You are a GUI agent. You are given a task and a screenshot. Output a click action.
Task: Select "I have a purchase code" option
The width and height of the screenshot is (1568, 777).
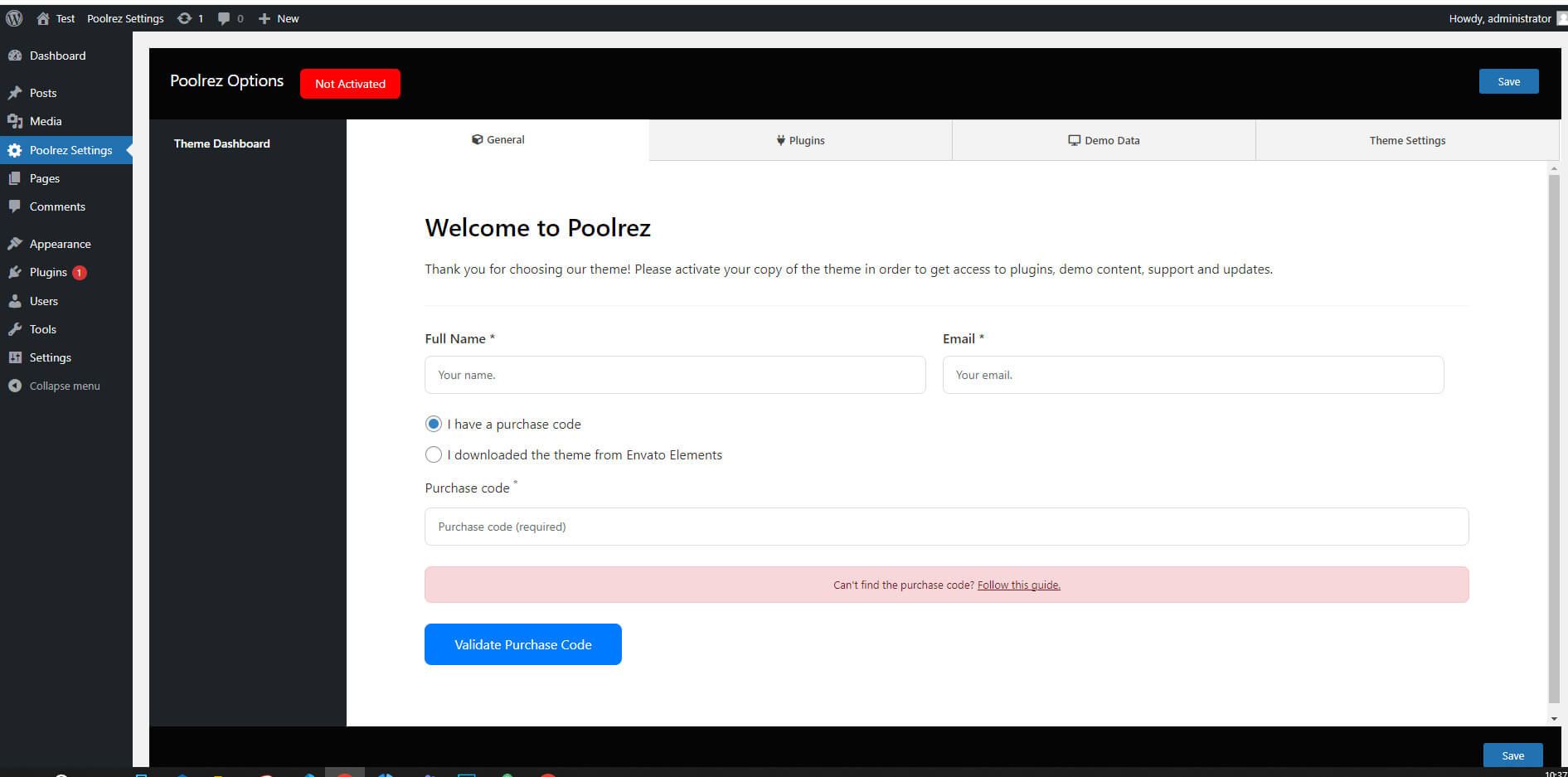434,424
